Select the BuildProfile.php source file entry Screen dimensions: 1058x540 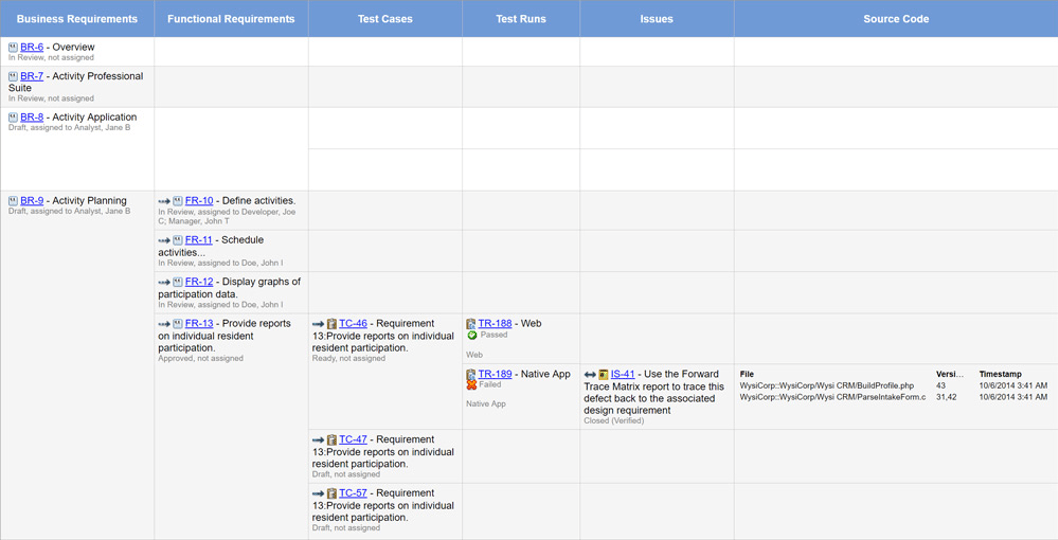826,385
